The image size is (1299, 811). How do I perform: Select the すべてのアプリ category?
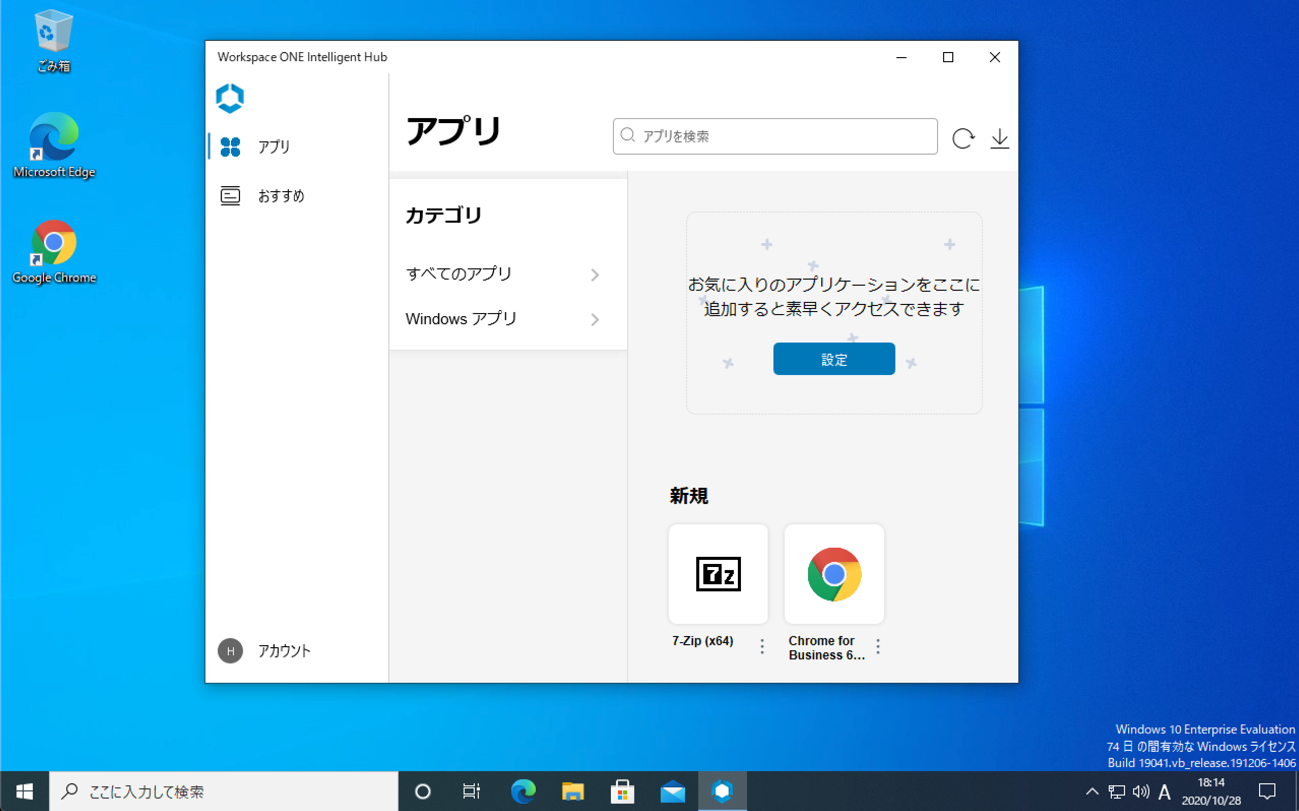(508, 274)
